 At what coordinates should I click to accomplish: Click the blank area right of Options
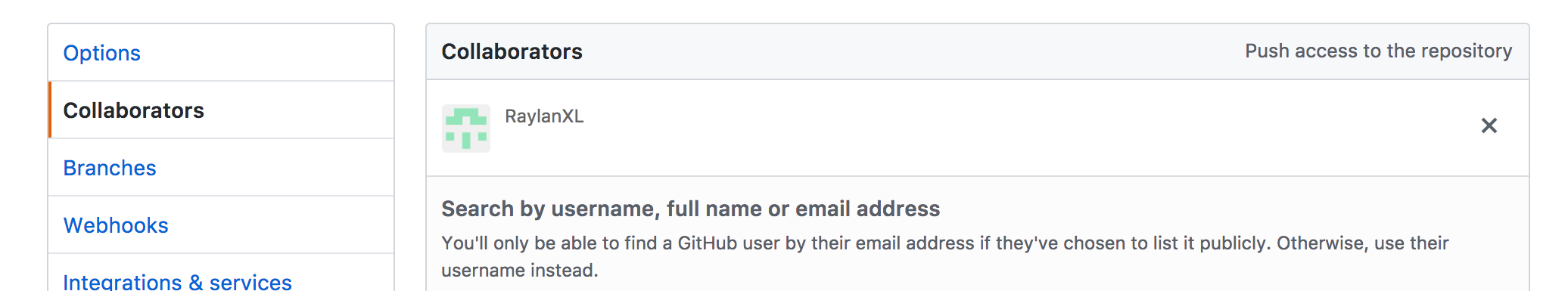[265, 53]
